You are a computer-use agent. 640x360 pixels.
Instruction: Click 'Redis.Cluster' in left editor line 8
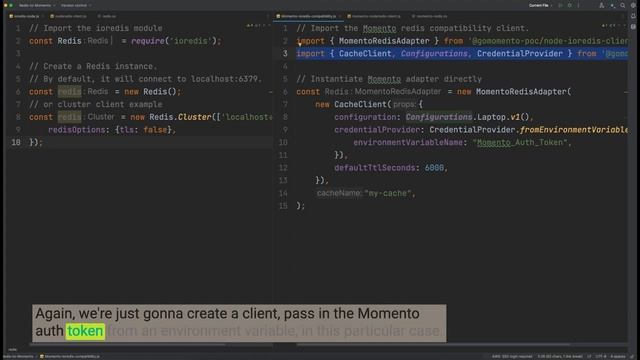180,117
